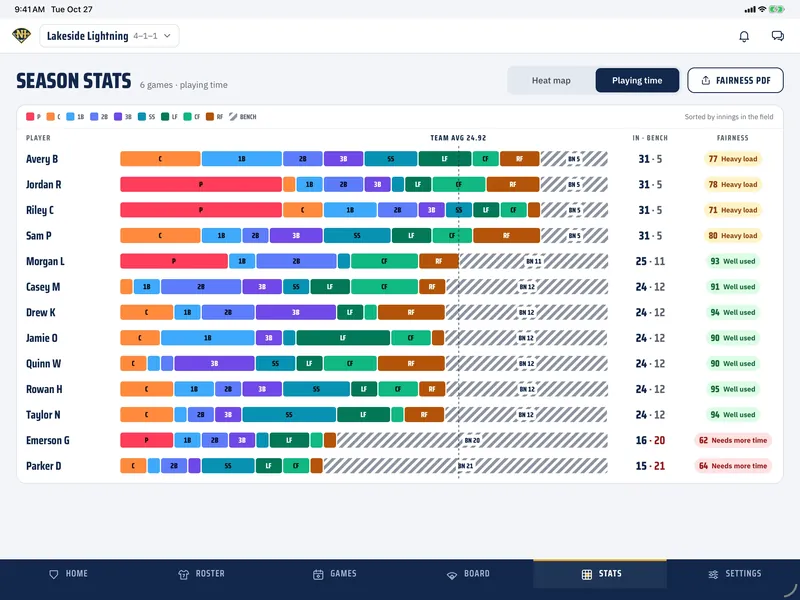The height and width of the screenshot is (600, 800).
Task: Switch to the Heat map view
Action: click(x=551, y=81)
